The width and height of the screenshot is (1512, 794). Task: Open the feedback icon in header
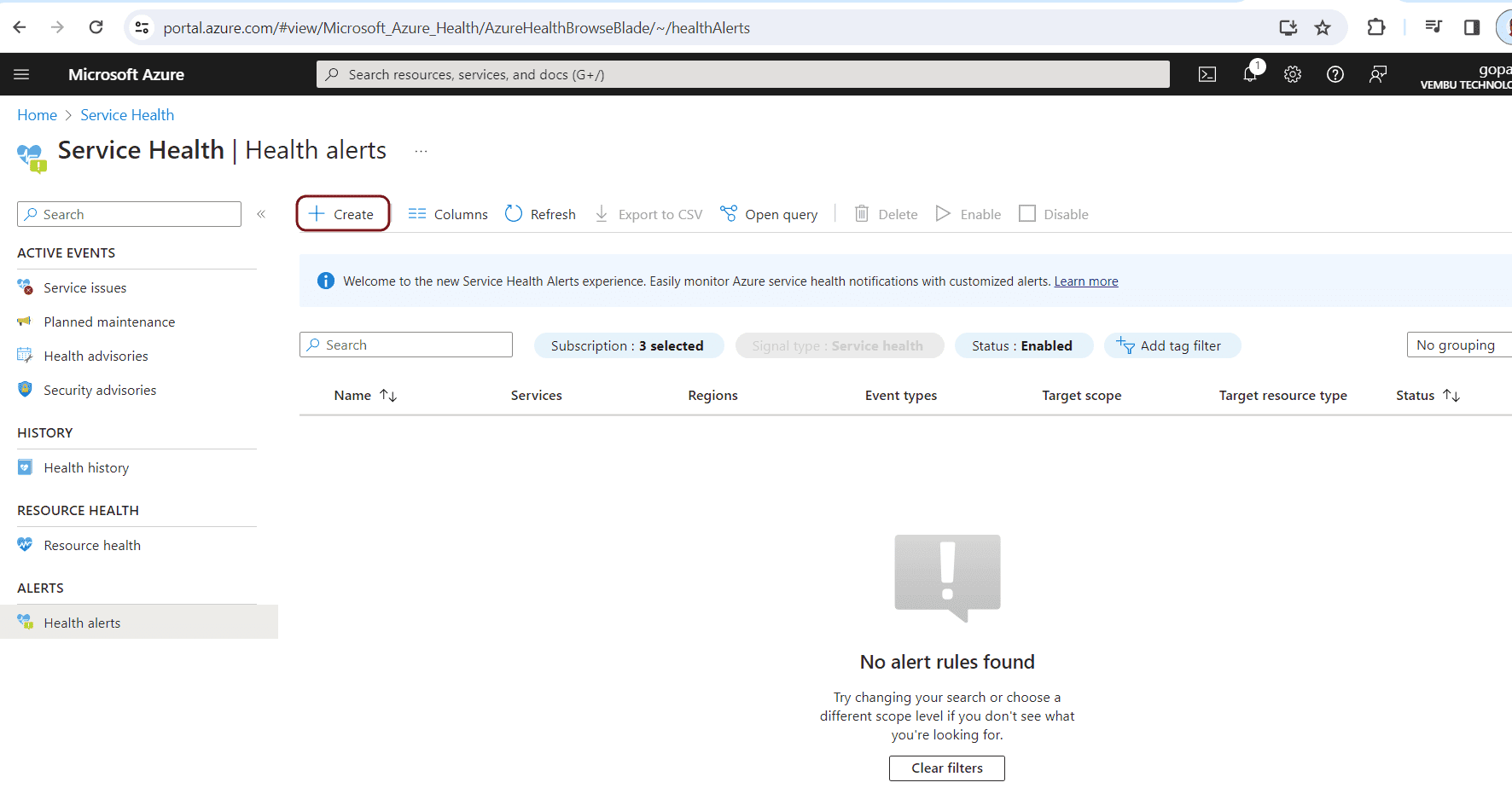click(1378, 74)
